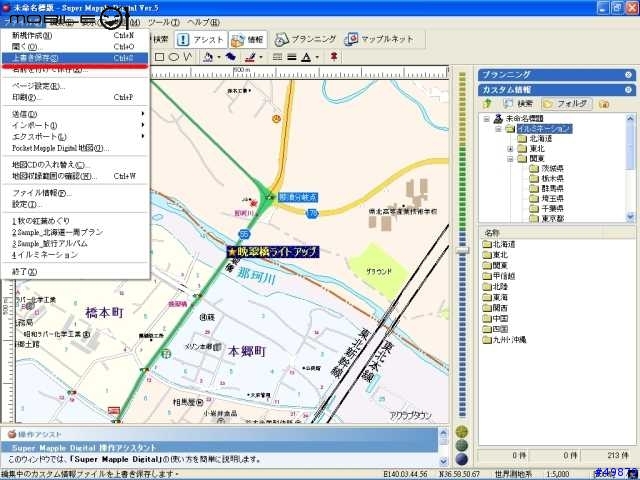Image resolution: width=640 pixels, height=480 pixels.
Task: Click the yellow-green globe icon below scale bar
Action: [462, 432]
